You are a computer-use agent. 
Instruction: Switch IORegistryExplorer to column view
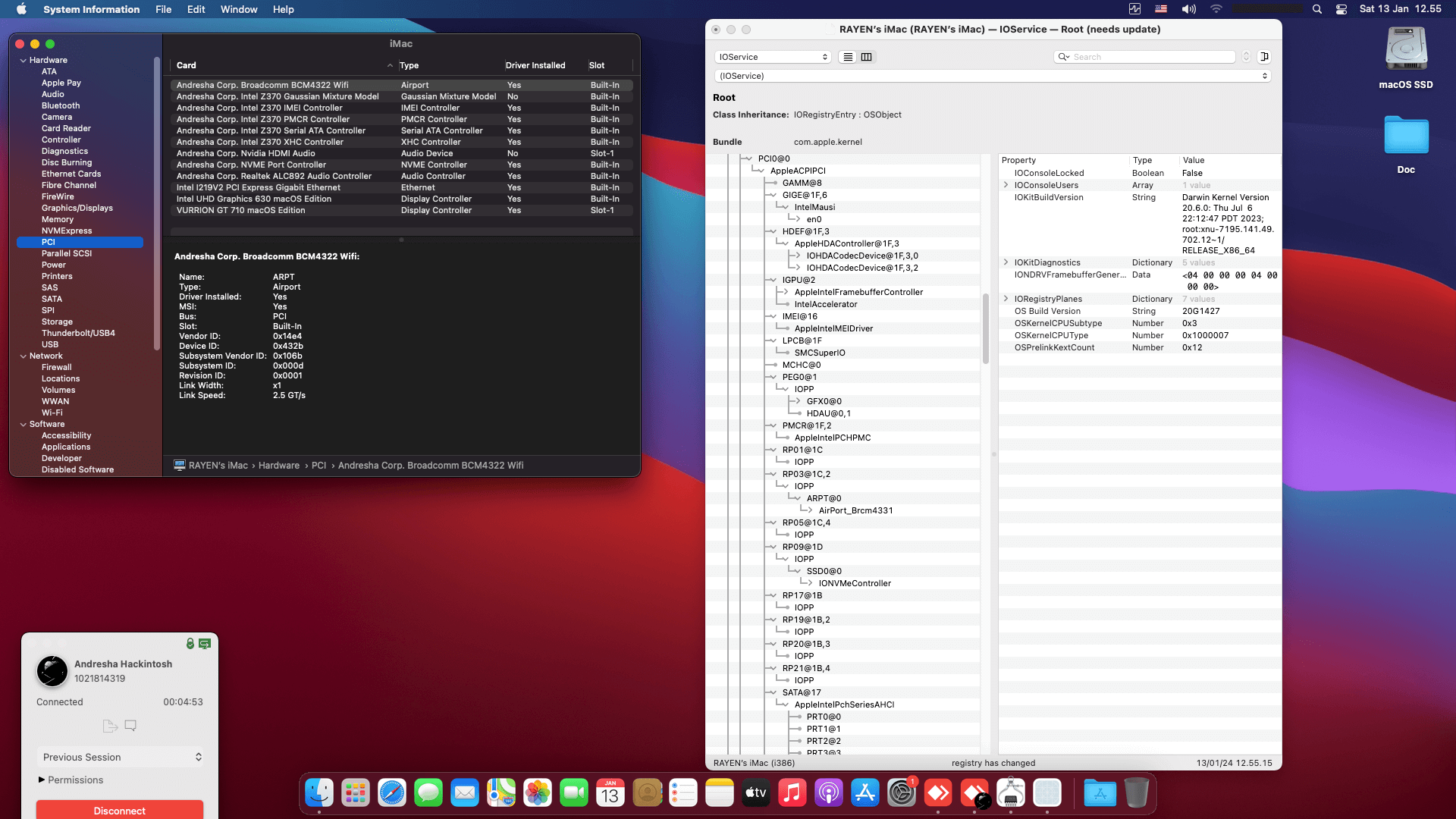coord(867,57)
